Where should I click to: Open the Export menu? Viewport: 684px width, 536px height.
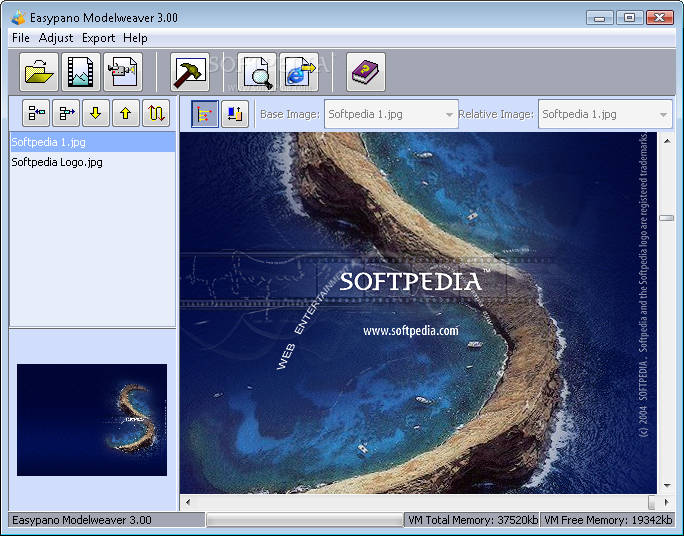pyautogui.click(x=99, y=38)
